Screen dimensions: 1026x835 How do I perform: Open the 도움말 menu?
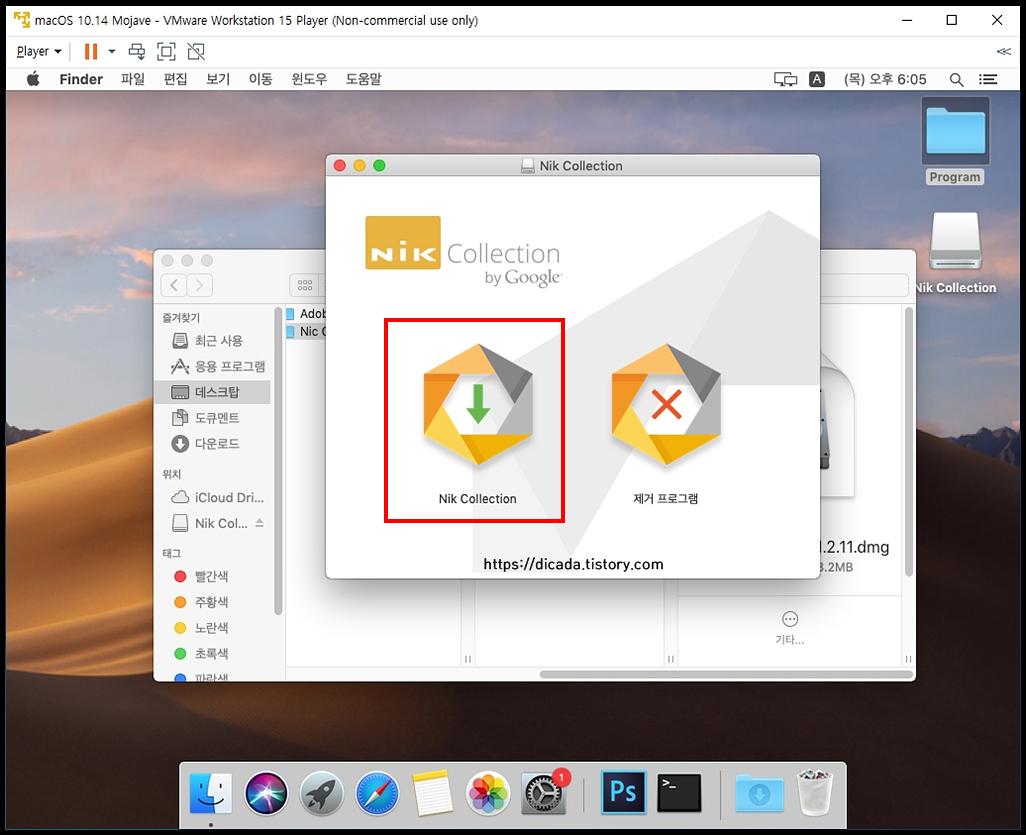(363, 79)
